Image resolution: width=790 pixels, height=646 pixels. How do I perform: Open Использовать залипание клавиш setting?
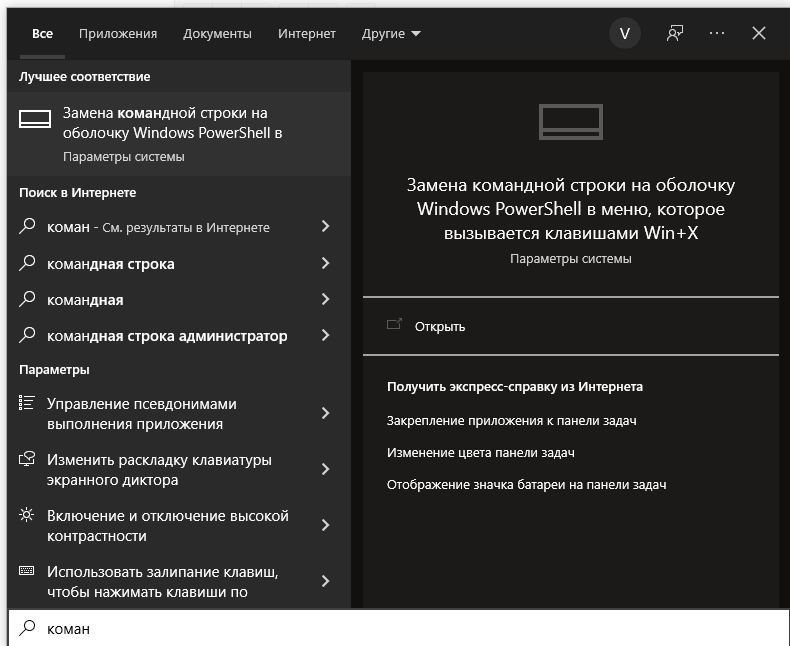(x=162, y=582)
